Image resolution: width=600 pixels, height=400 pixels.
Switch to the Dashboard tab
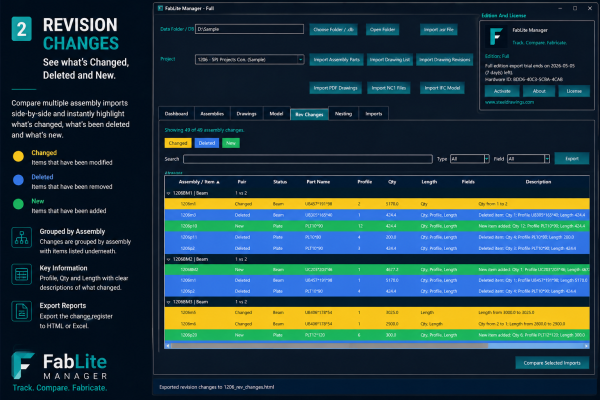(x=176, y=114)
